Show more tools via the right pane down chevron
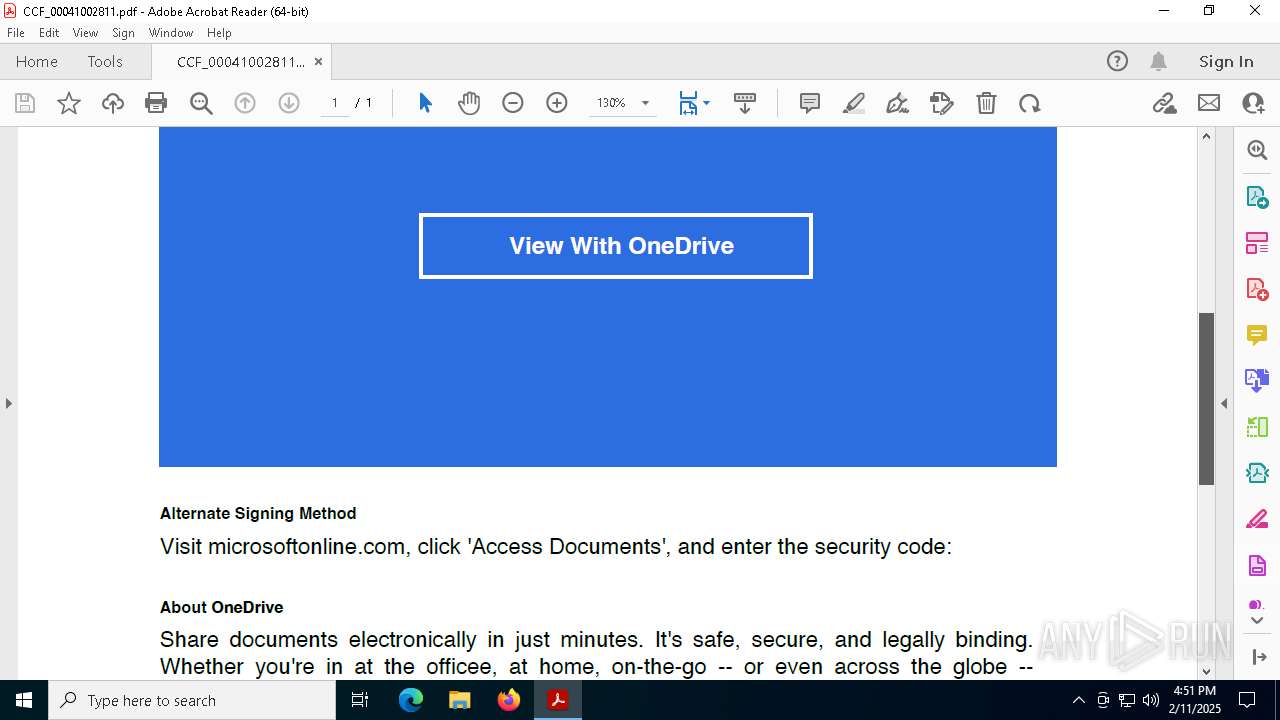1280x720 pixels. coord(1257,620)
